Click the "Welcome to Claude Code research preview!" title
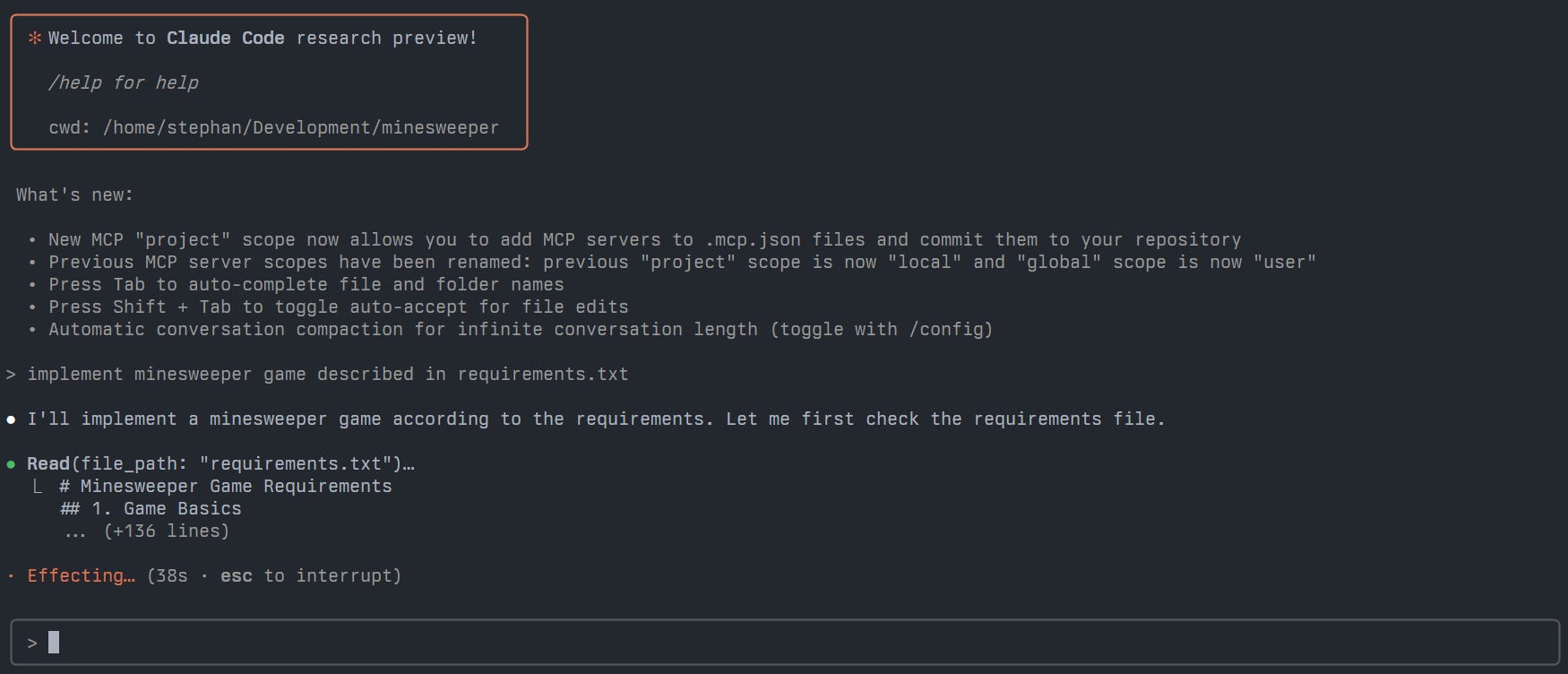This screenshot has width=1568, height=674. pos(263,38)
